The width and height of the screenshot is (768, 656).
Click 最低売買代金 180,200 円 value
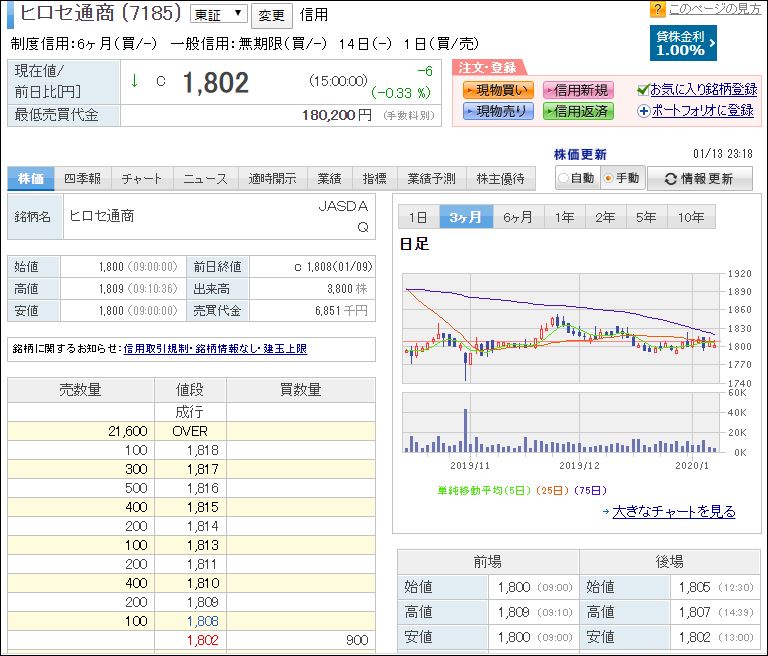(337, 115)
